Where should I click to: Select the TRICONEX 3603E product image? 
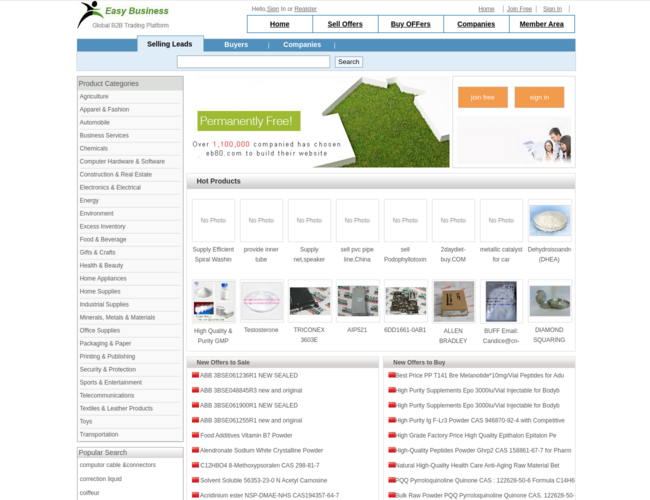point(309,300)
